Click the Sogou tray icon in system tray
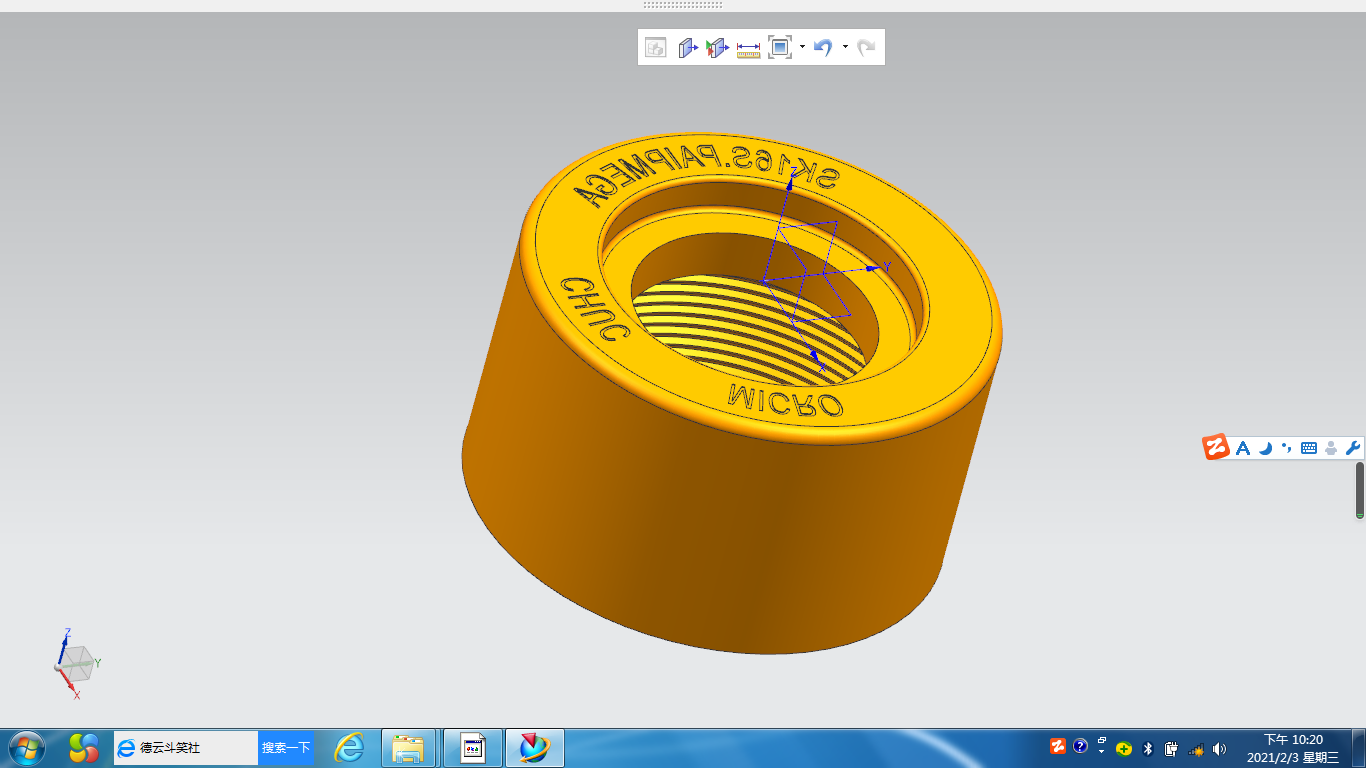 point(1058,746)
